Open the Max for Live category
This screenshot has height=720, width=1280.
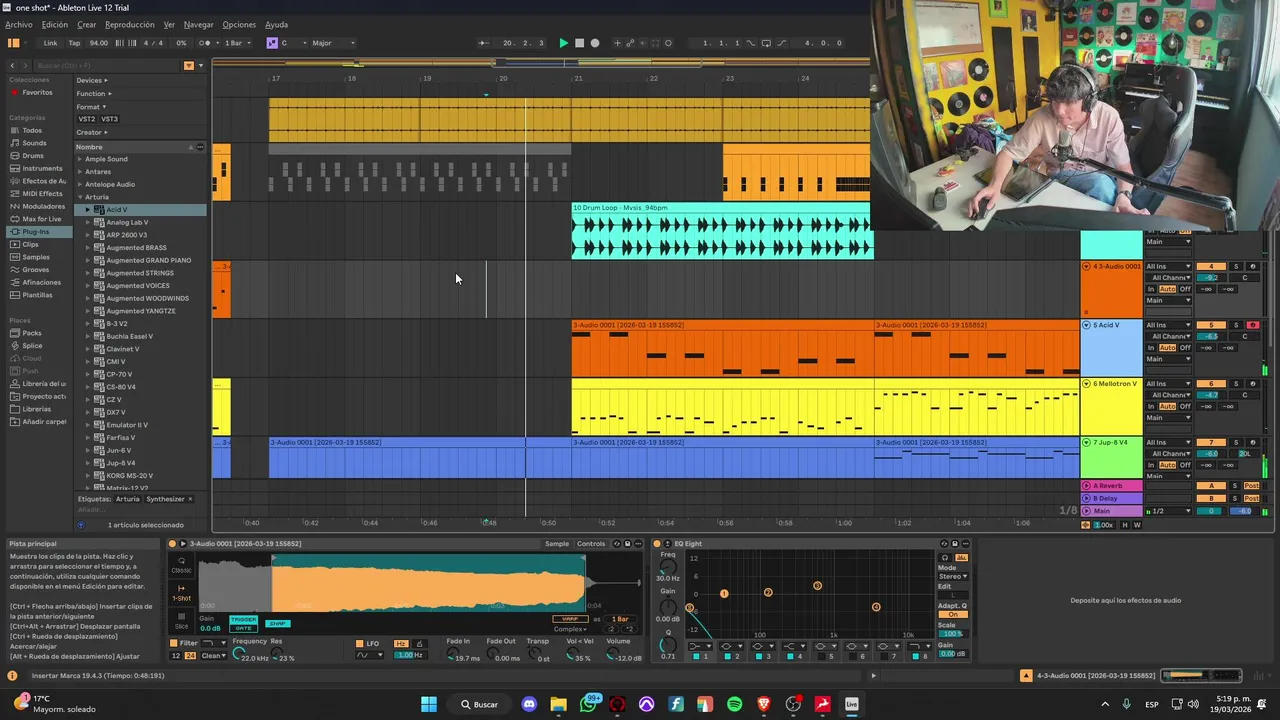coord(41,219)
